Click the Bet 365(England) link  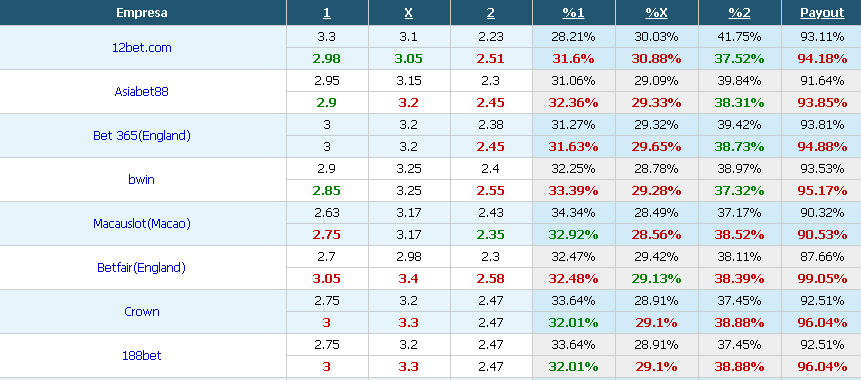[x=142, y=136]
